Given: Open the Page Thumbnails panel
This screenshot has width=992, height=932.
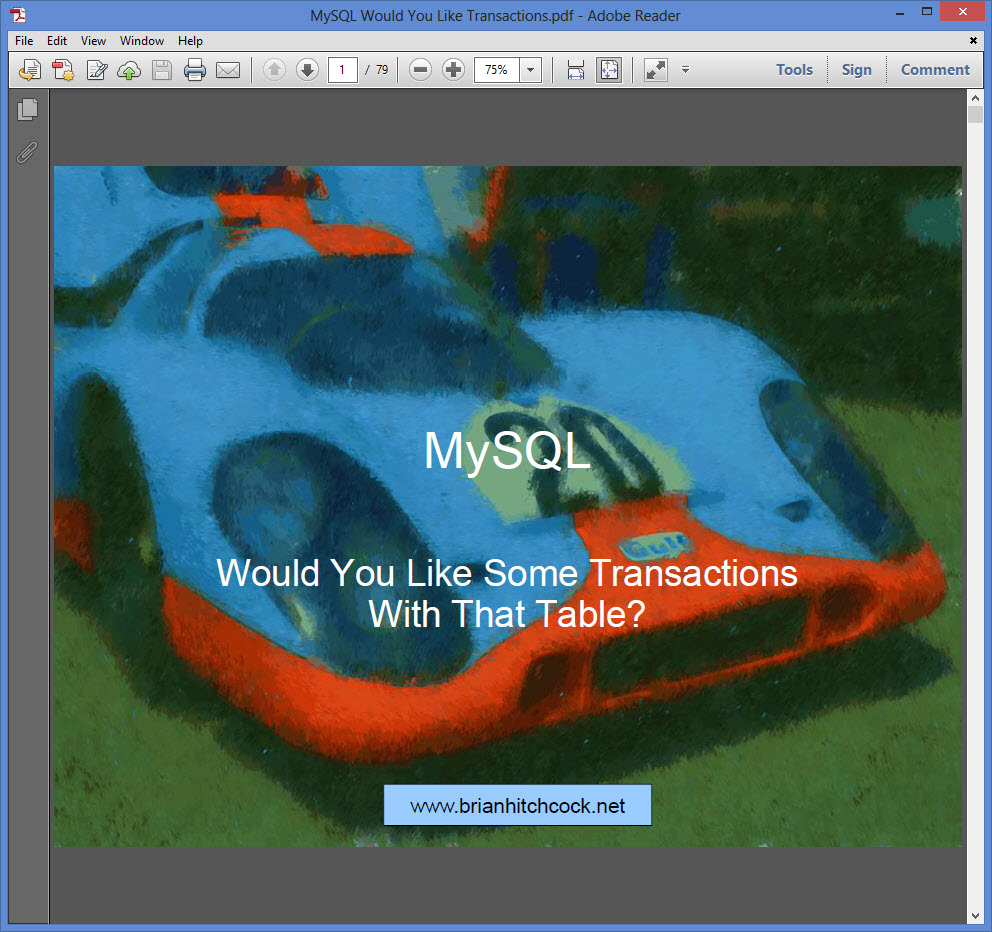Looking at the screenshot, I should (27, 110).
